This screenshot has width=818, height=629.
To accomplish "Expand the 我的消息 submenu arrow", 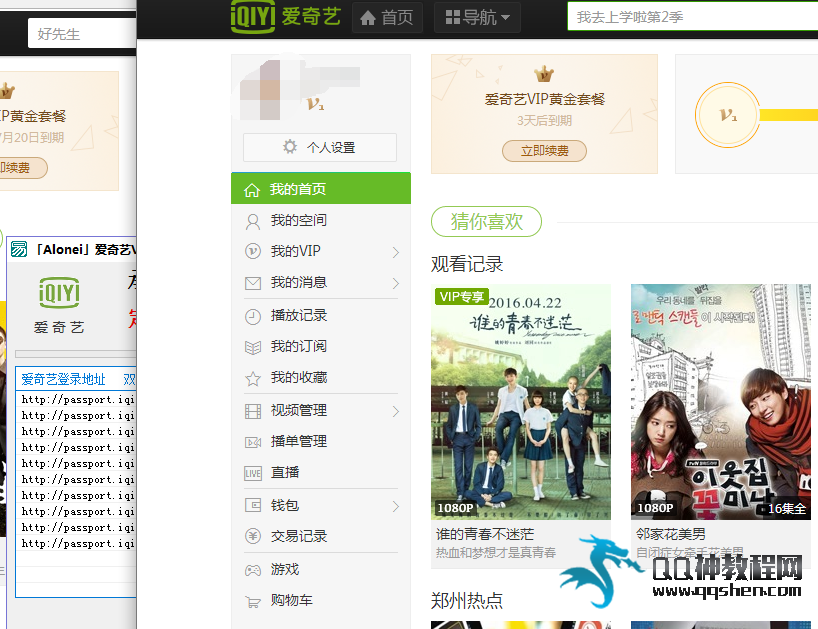I will click(x=396, y=284).
